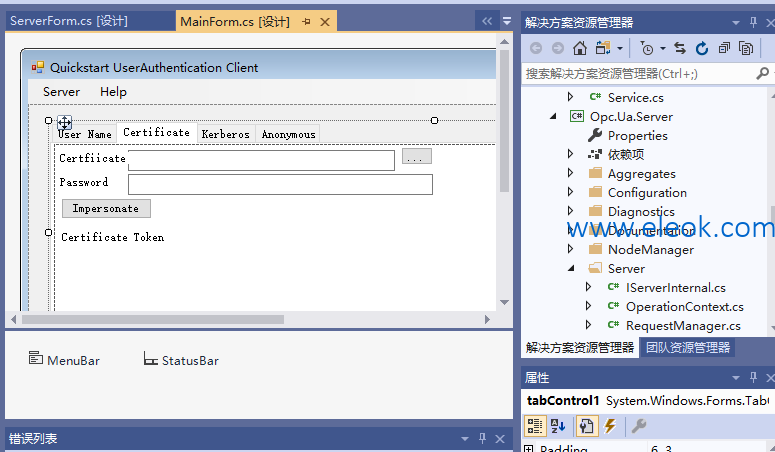Expand the Configuration folder

point(570,192)
